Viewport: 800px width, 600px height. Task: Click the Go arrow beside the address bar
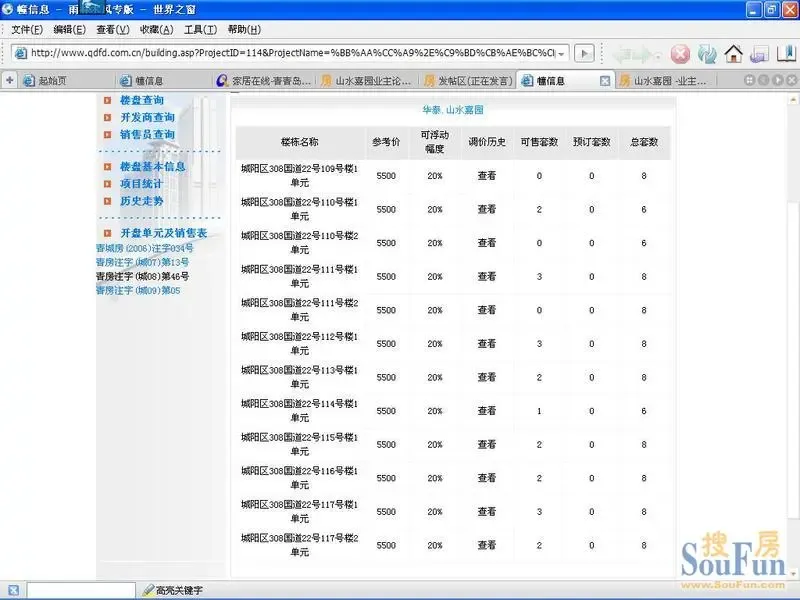(x=584, y=53)
